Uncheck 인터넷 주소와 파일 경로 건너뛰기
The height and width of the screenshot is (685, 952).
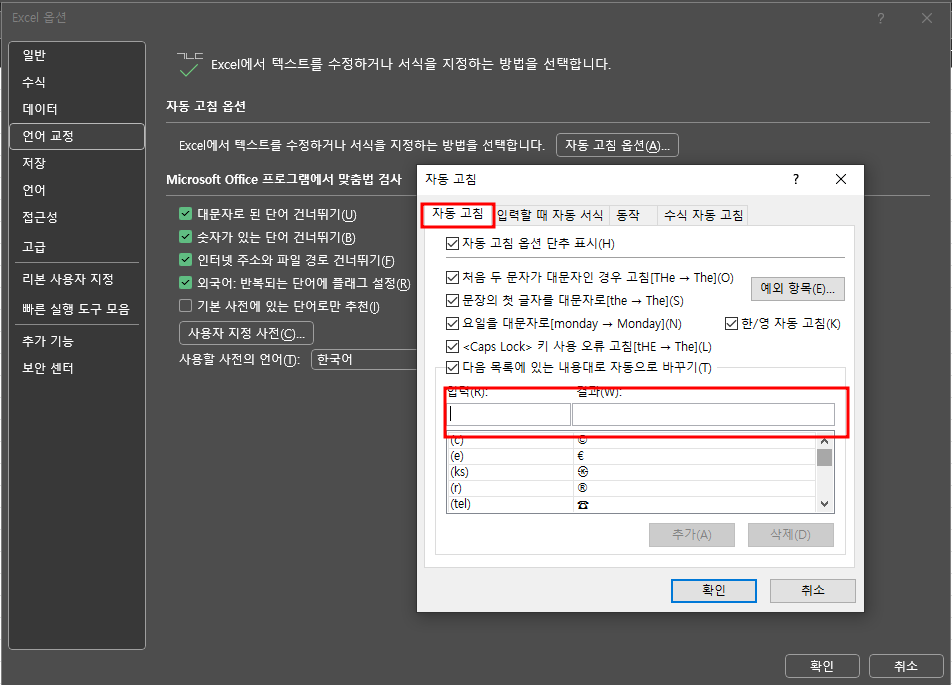click(x=186, y=260)
